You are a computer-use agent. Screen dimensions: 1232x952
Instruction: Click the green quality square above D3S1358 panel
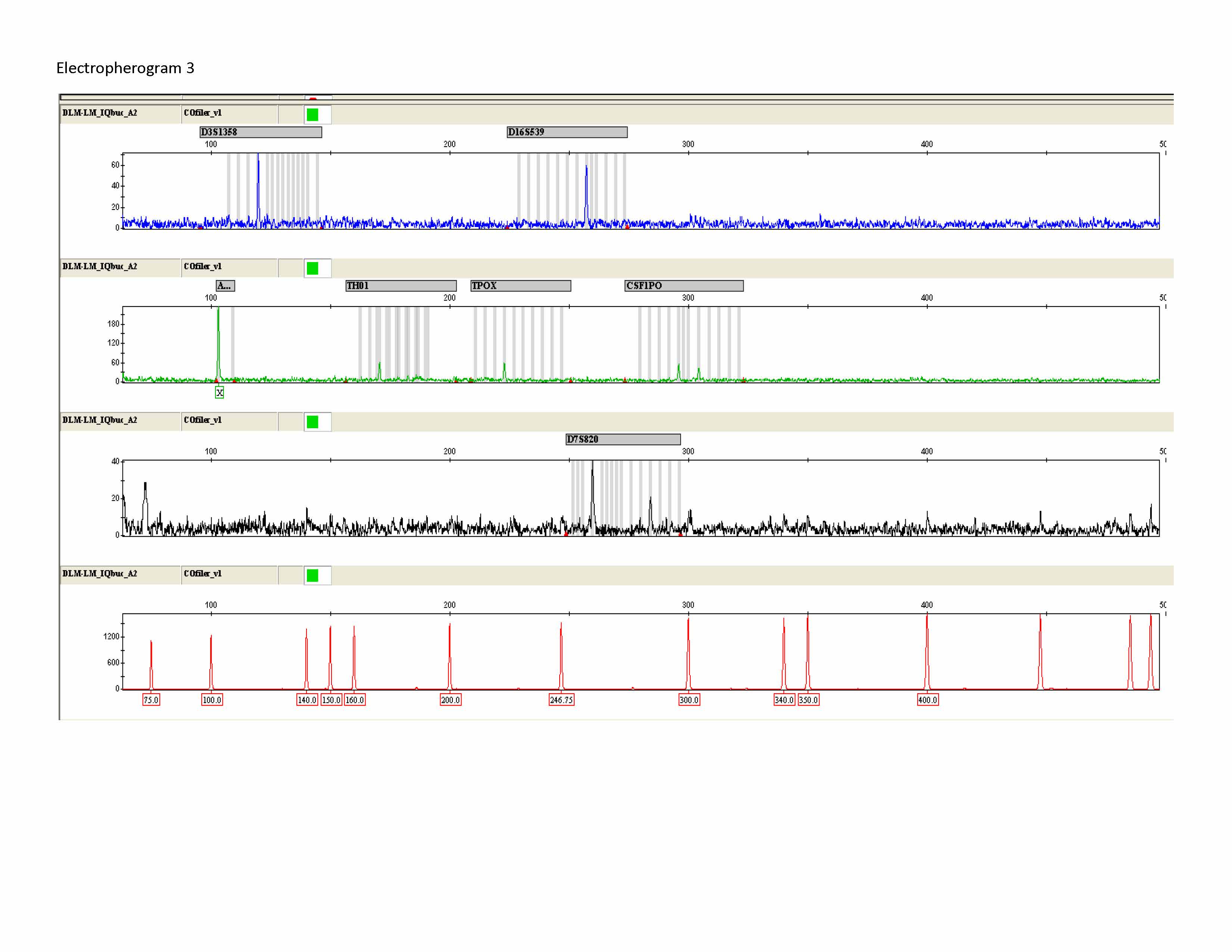[x=312, y=115]
